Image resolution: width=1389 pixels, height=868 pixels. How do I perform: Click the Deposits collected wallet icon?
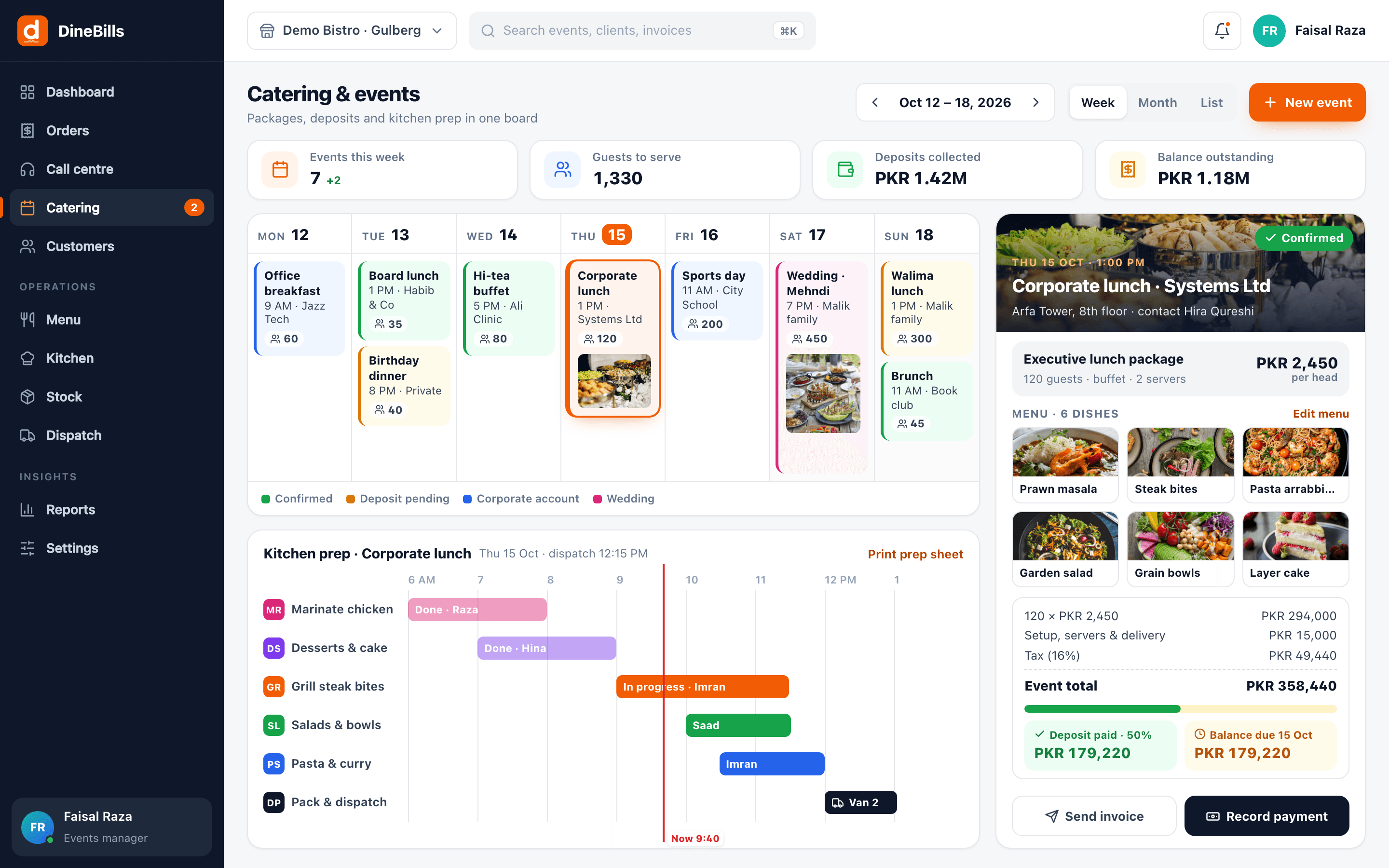pos(845,169)
